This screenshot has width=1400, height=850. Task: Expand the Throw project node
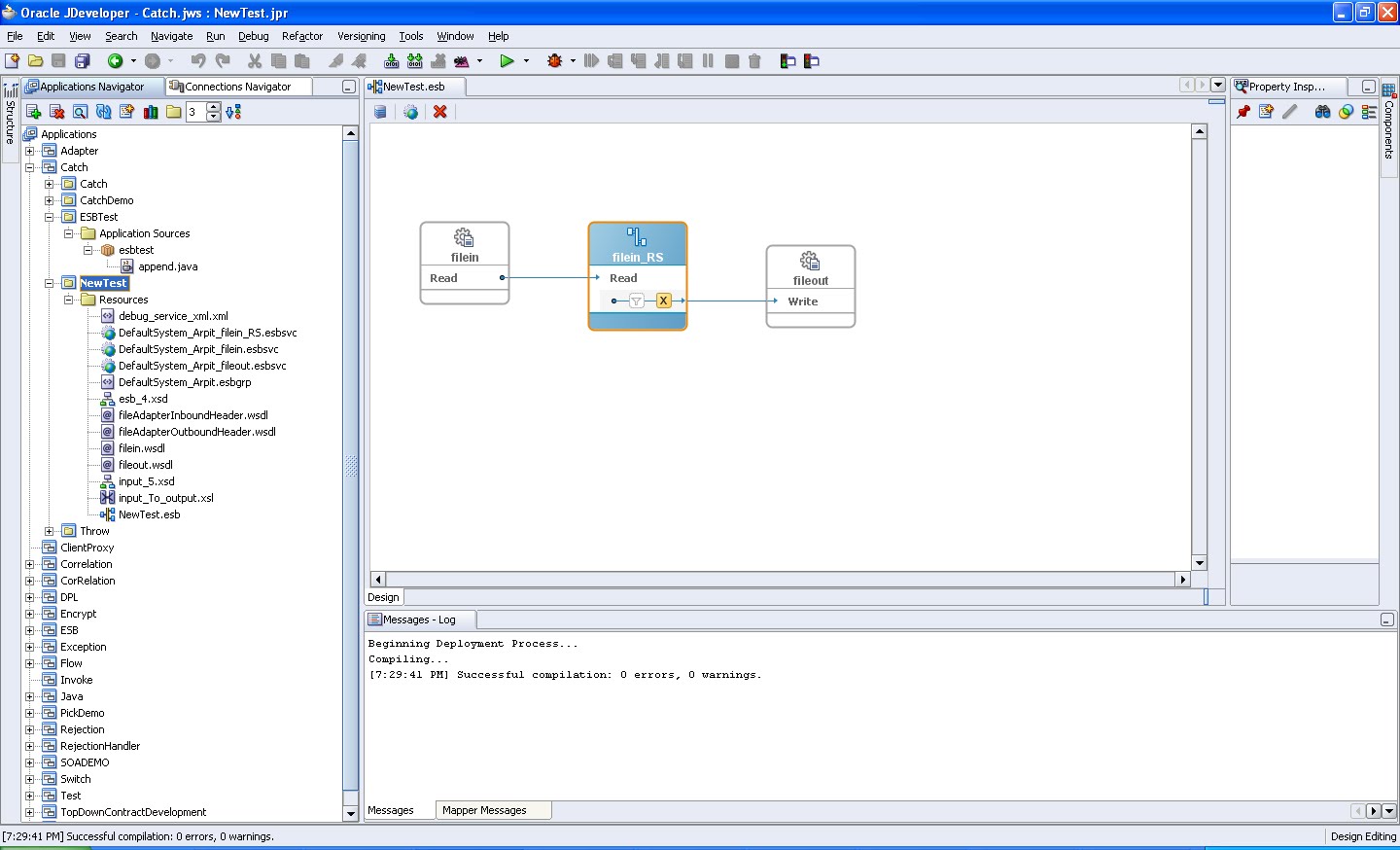pos(49,531)
